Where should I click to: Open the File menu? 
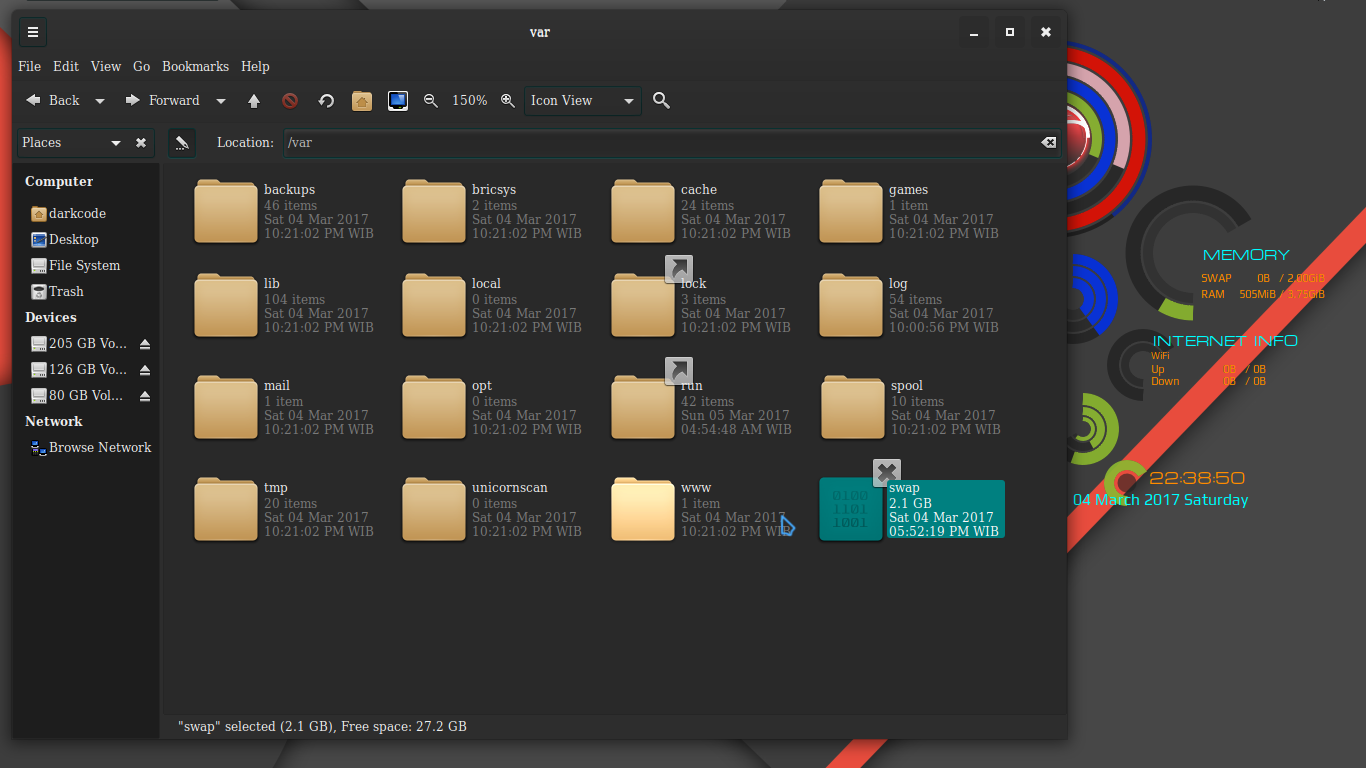coord(30,66)
